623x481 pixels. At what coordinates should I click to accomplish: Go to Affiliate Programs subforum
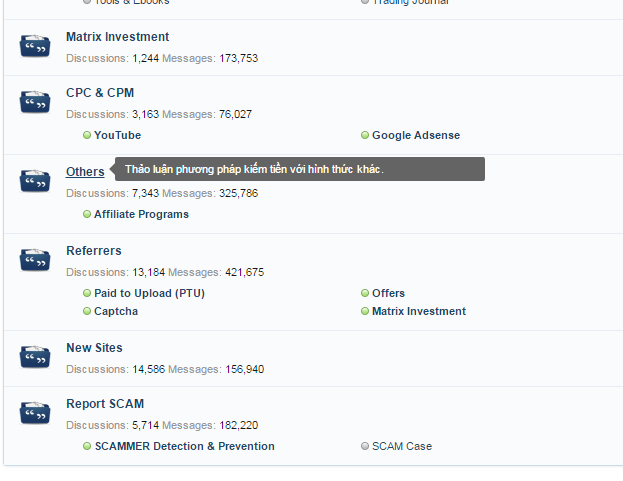141,214
